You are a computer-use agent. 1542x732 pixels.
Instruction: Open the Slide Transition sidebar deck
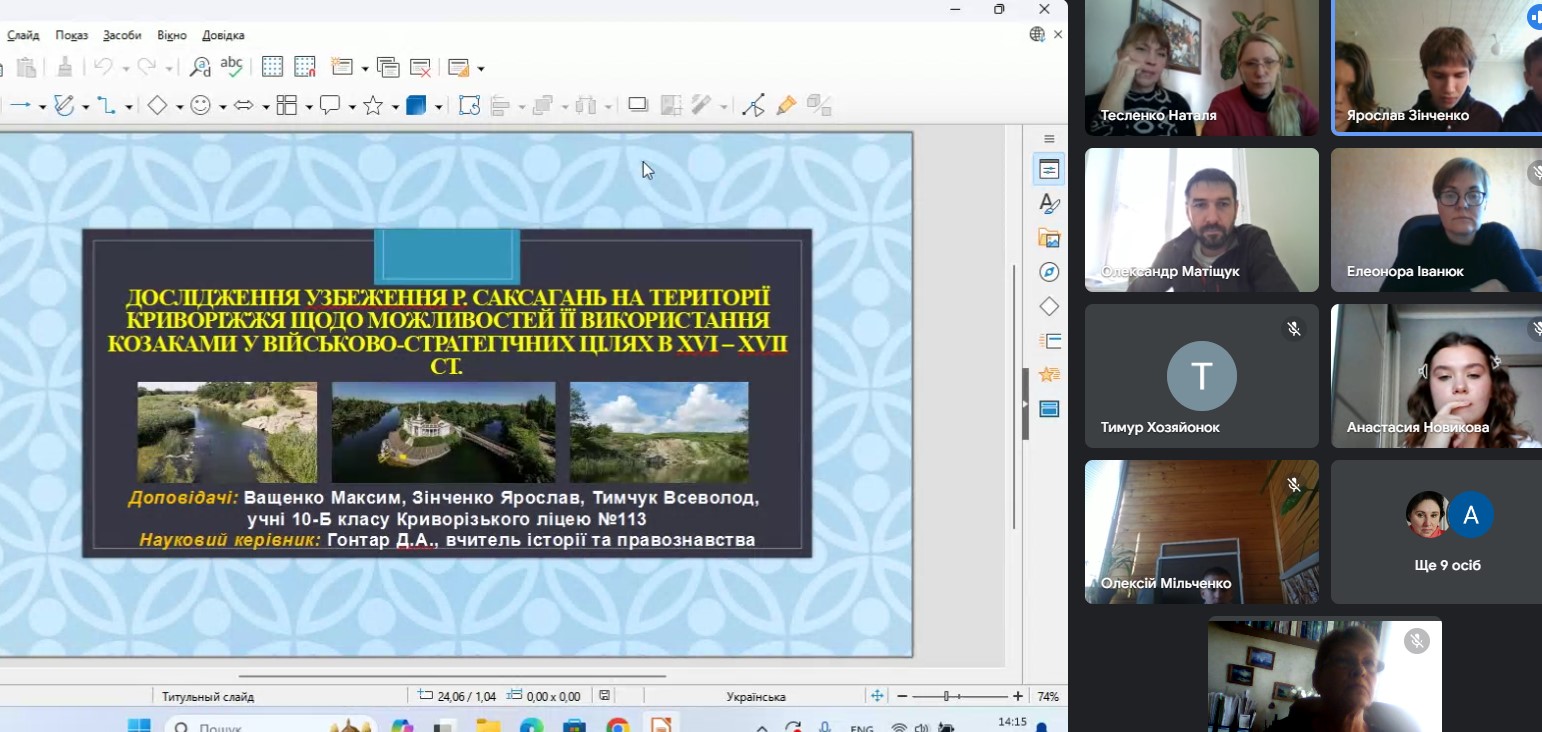[1049, 340]
